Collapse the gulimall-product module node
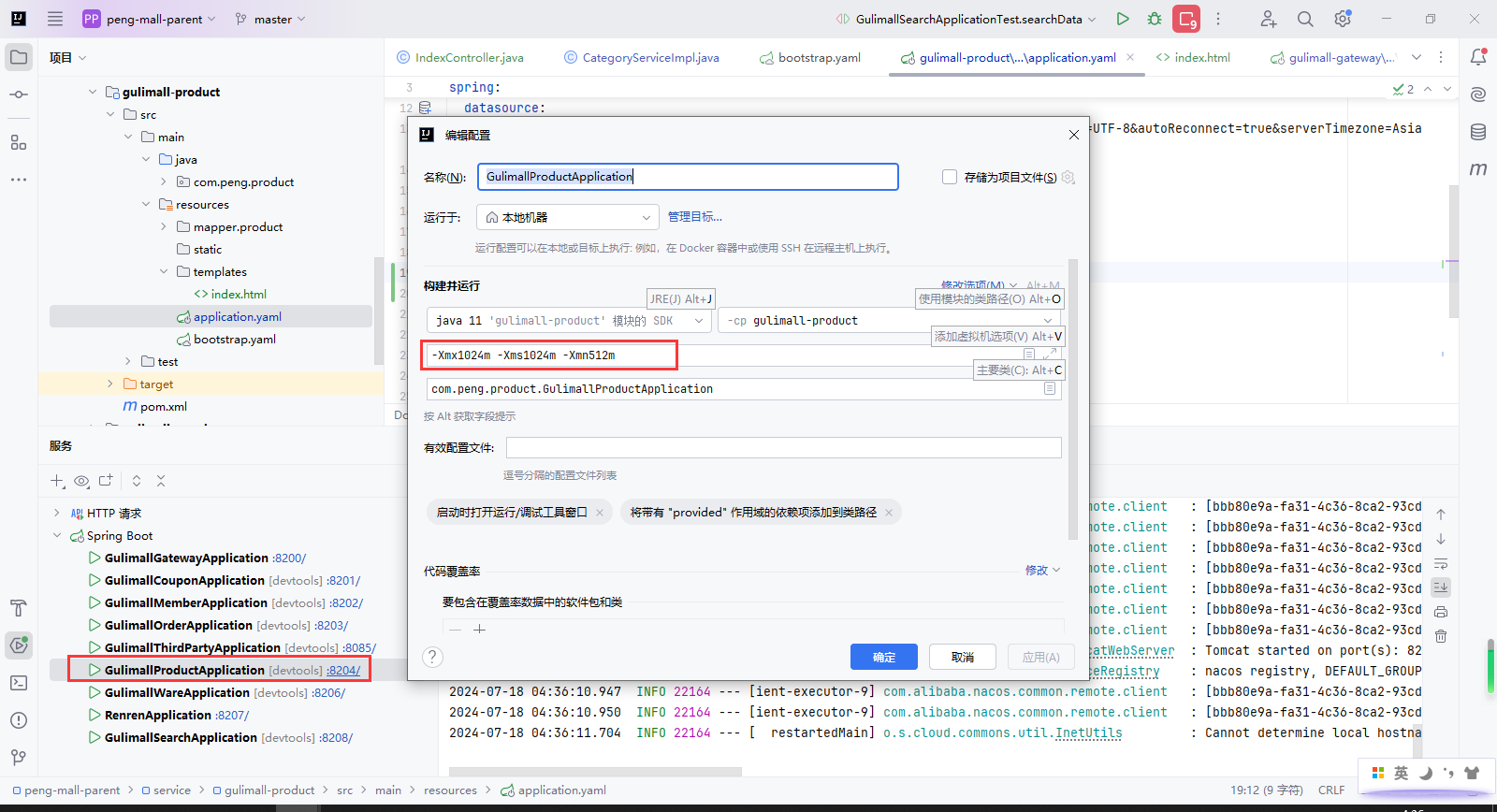The width and height of the screenshot is (1497, 812). (93, 92)
